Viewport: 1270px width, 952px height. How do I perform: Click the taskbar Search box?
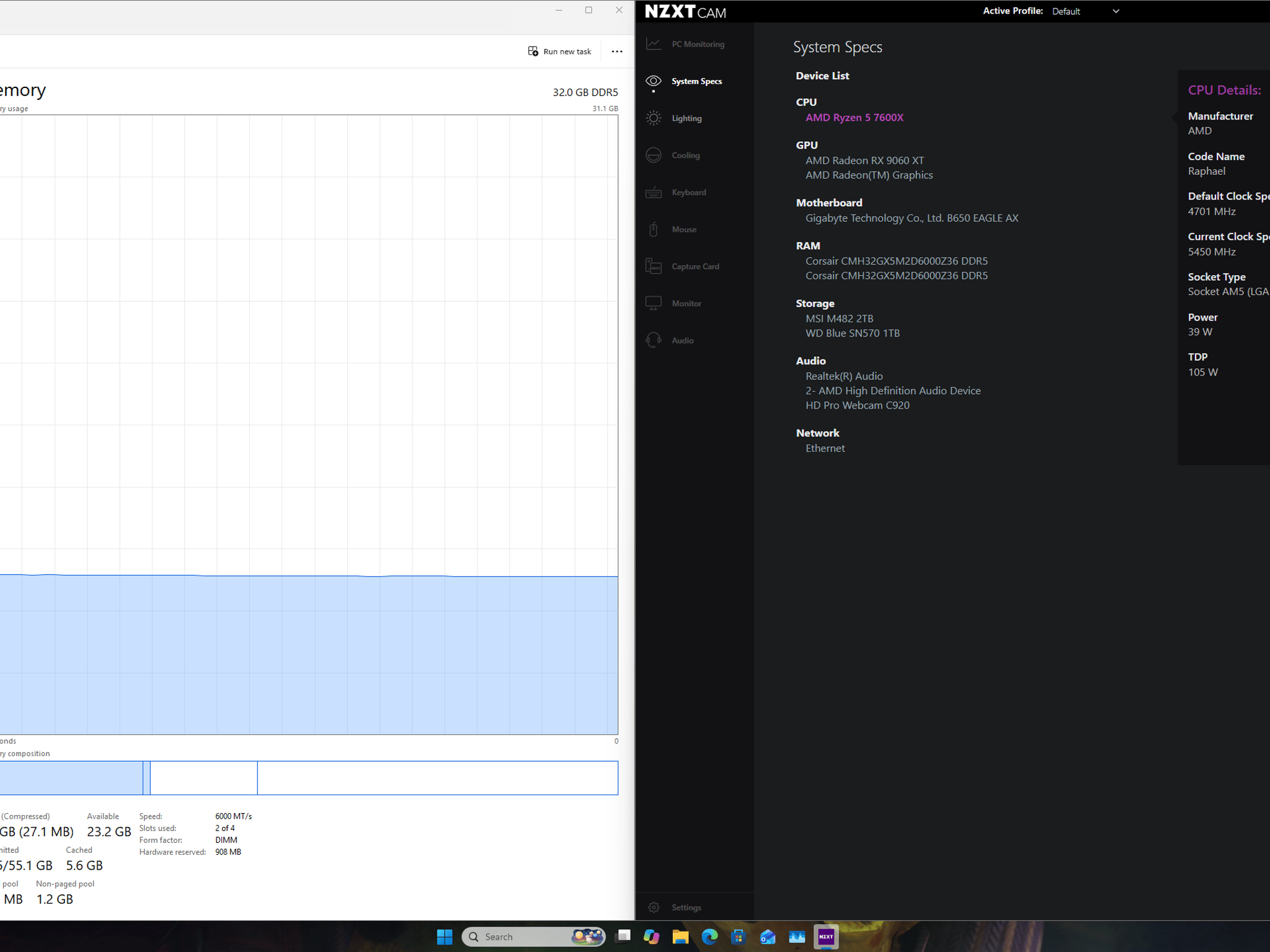click(x=533, y=937)
